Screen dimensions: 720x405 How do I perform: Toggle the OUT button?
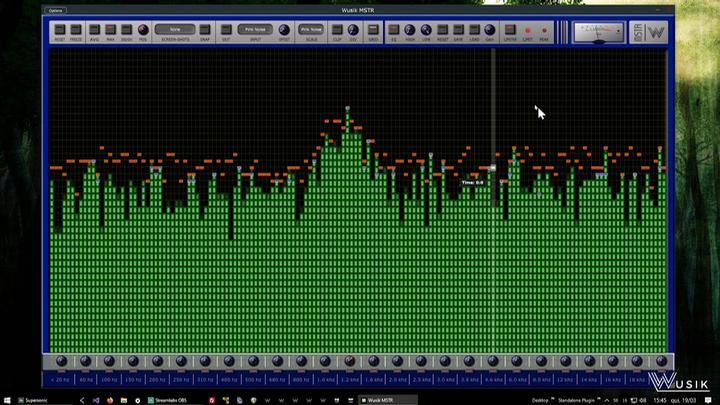point(226,30)
